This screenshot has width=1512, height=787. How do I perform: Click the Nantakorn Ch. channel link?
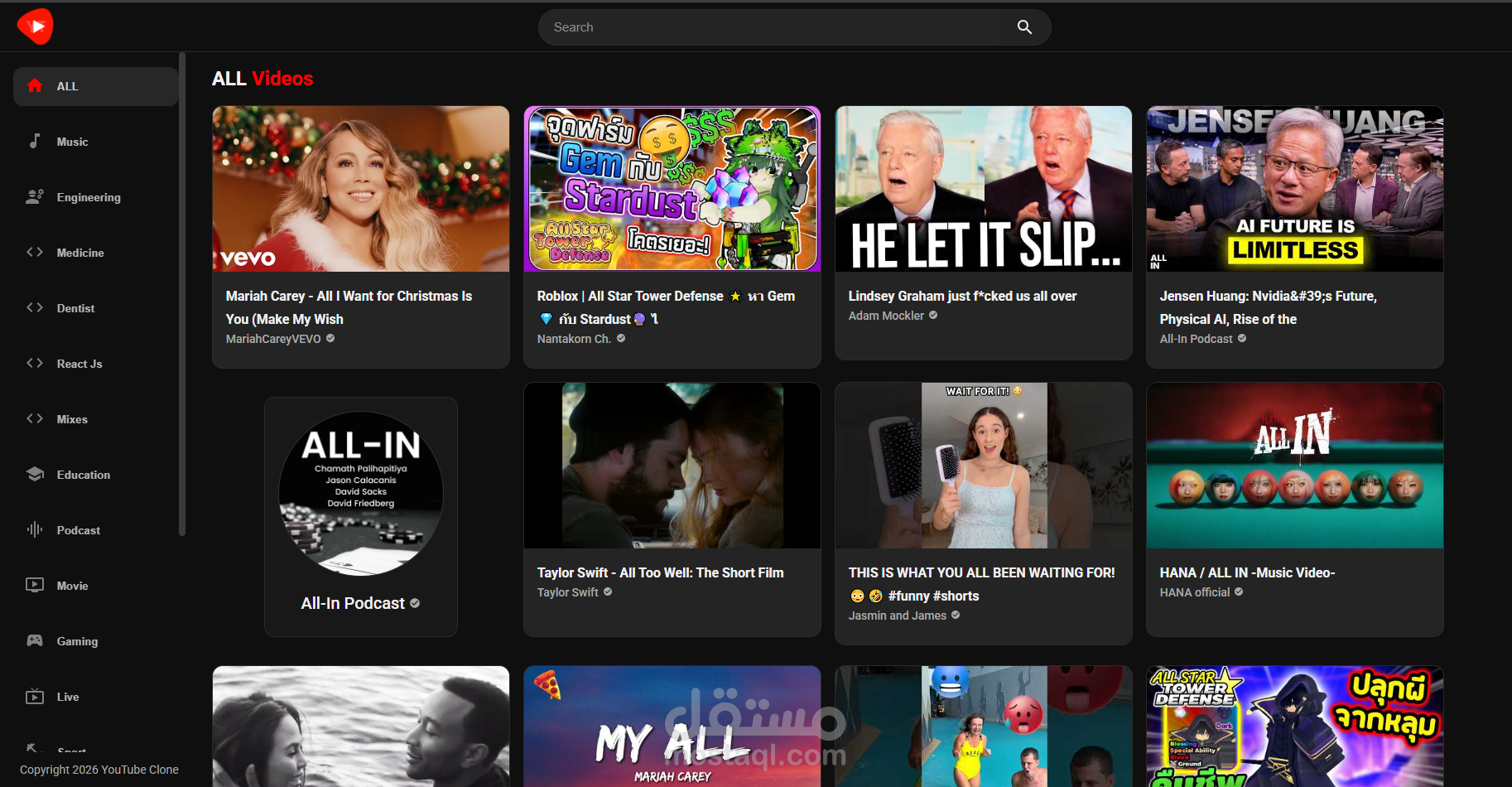coord(574,339)
